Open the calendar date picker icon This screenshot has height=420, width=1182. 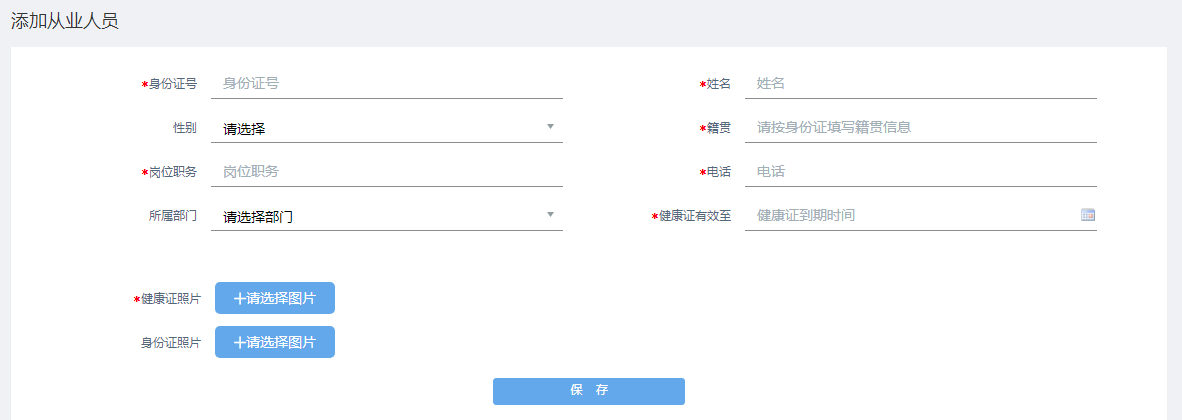click(x=1088, y=215)
